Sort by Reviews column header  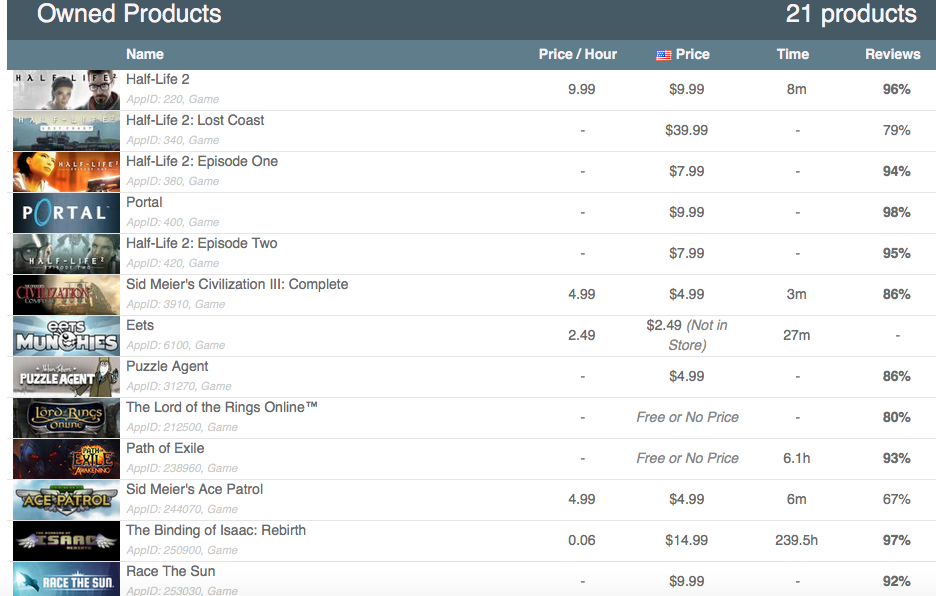coord(892,54)
